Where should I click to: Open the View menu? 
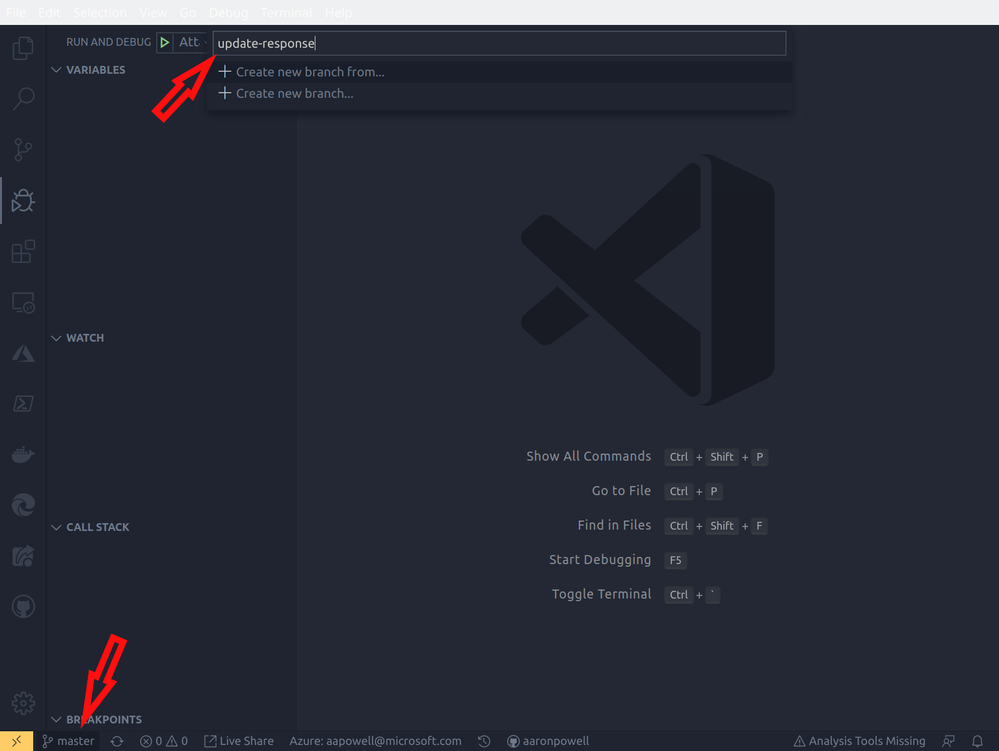(153, 13)
